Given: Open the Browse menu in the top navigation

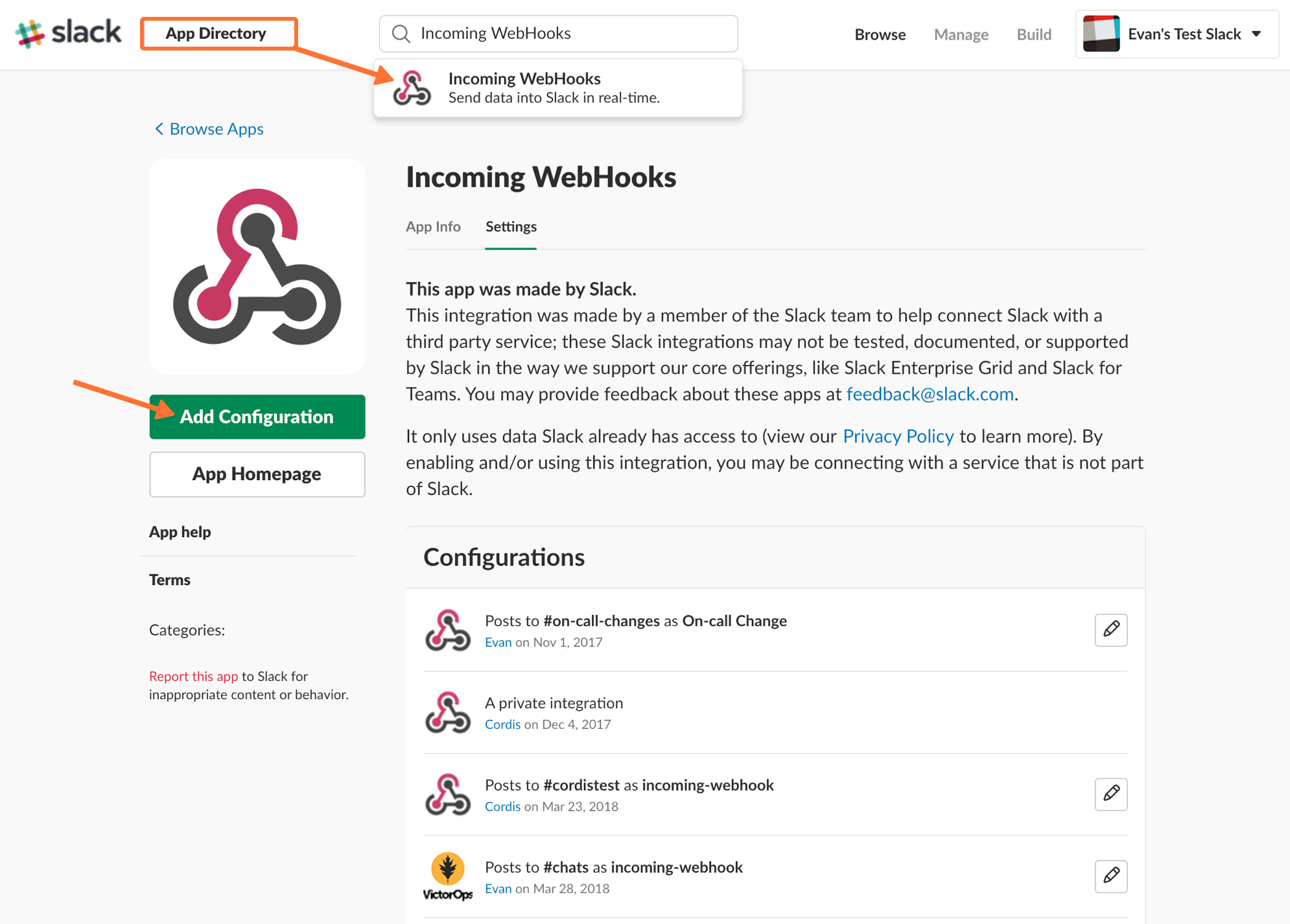Looking at the screenshot, I should (x=880, y=34).
